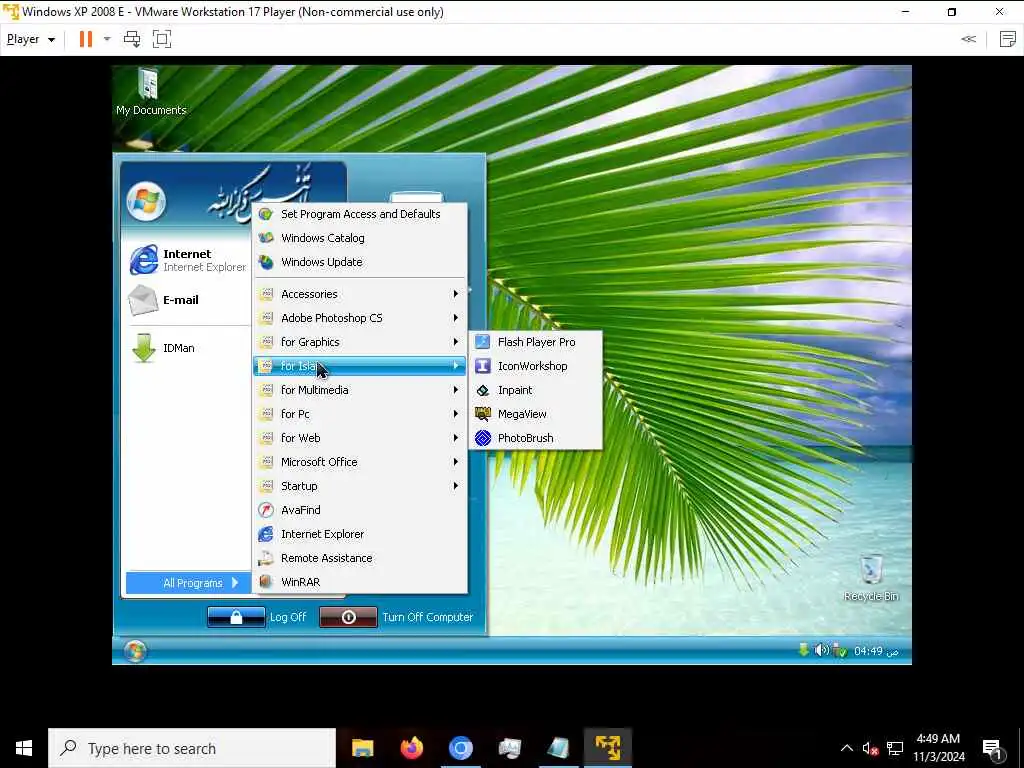Click the Log Off button
This screenshot has height=768, width=1024.
pos(257,617)
